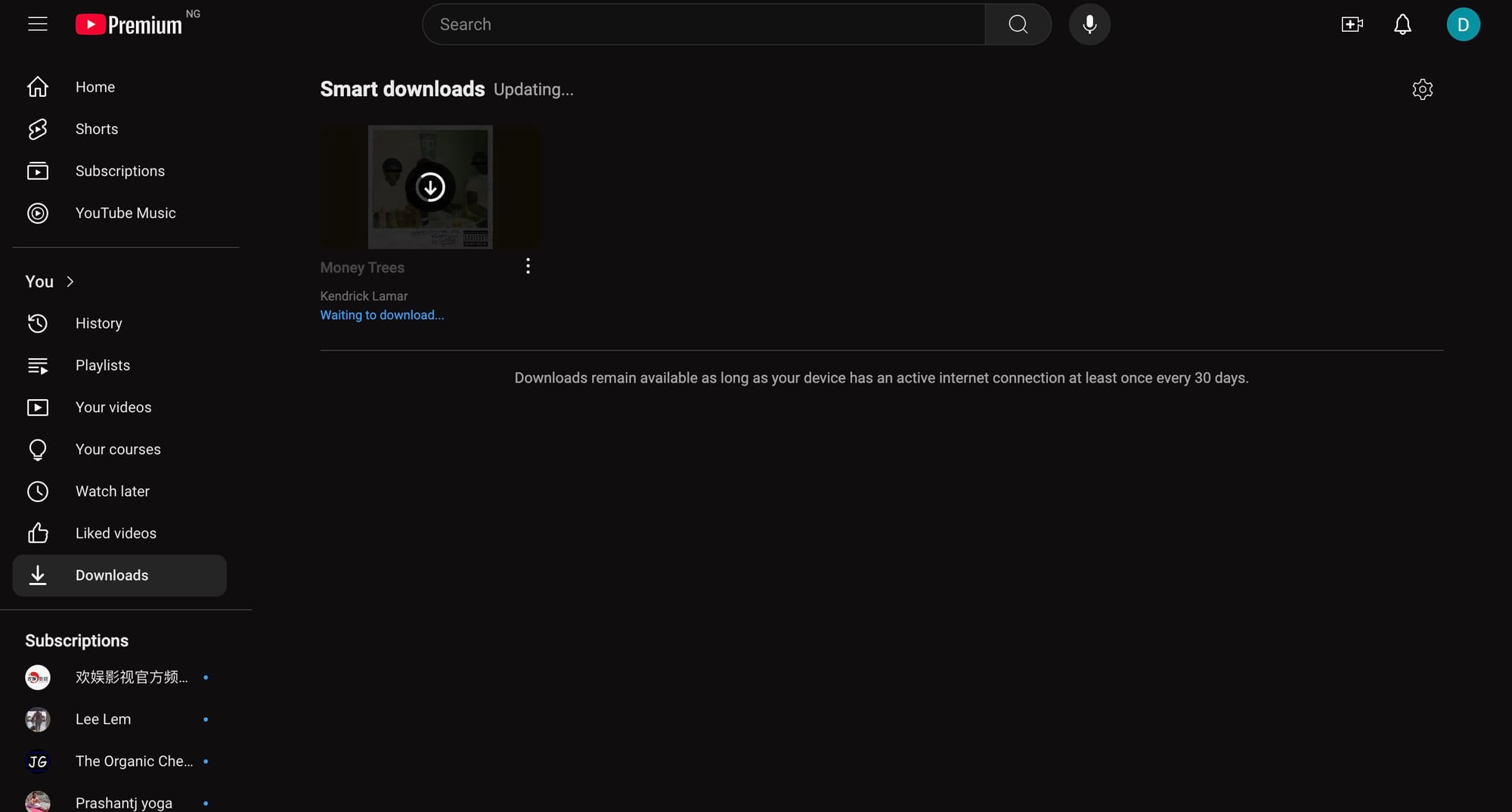Screen dimensions: 1512x812
Task: Click the Your courses label
Action: click(x=118, y=450)
